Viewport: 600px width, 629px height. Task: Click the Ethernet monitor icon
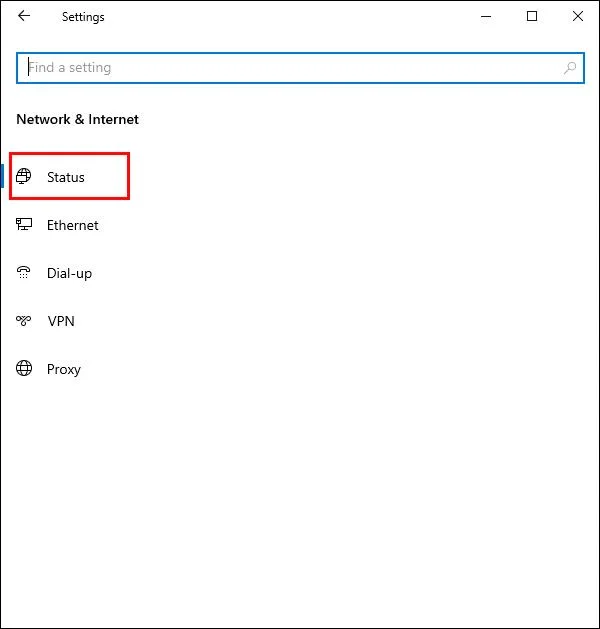(24, 225)
